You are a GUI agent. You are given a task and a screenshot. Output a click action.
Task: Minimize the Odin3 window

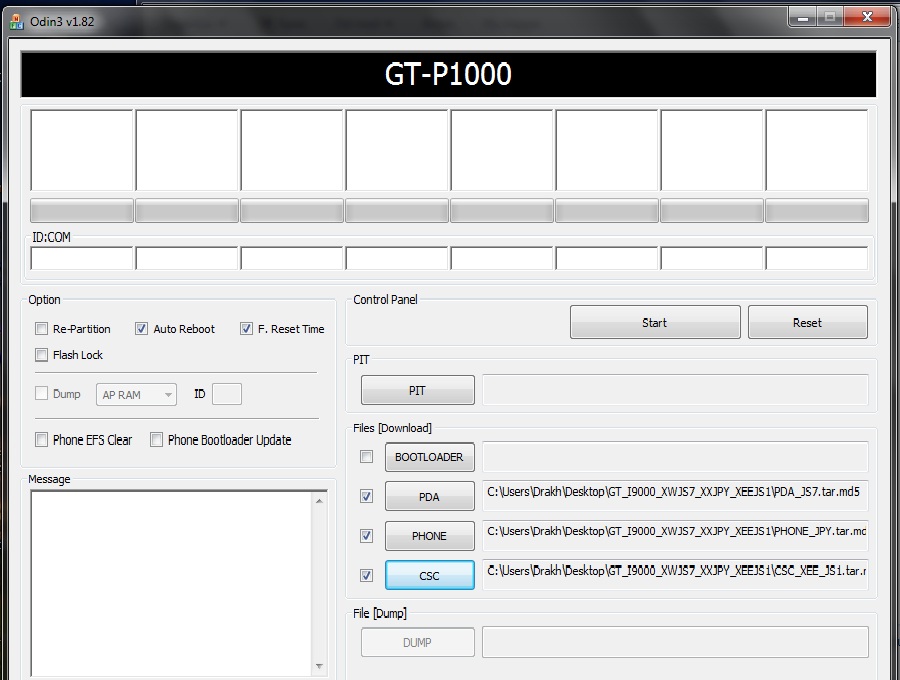pos(803,17)
